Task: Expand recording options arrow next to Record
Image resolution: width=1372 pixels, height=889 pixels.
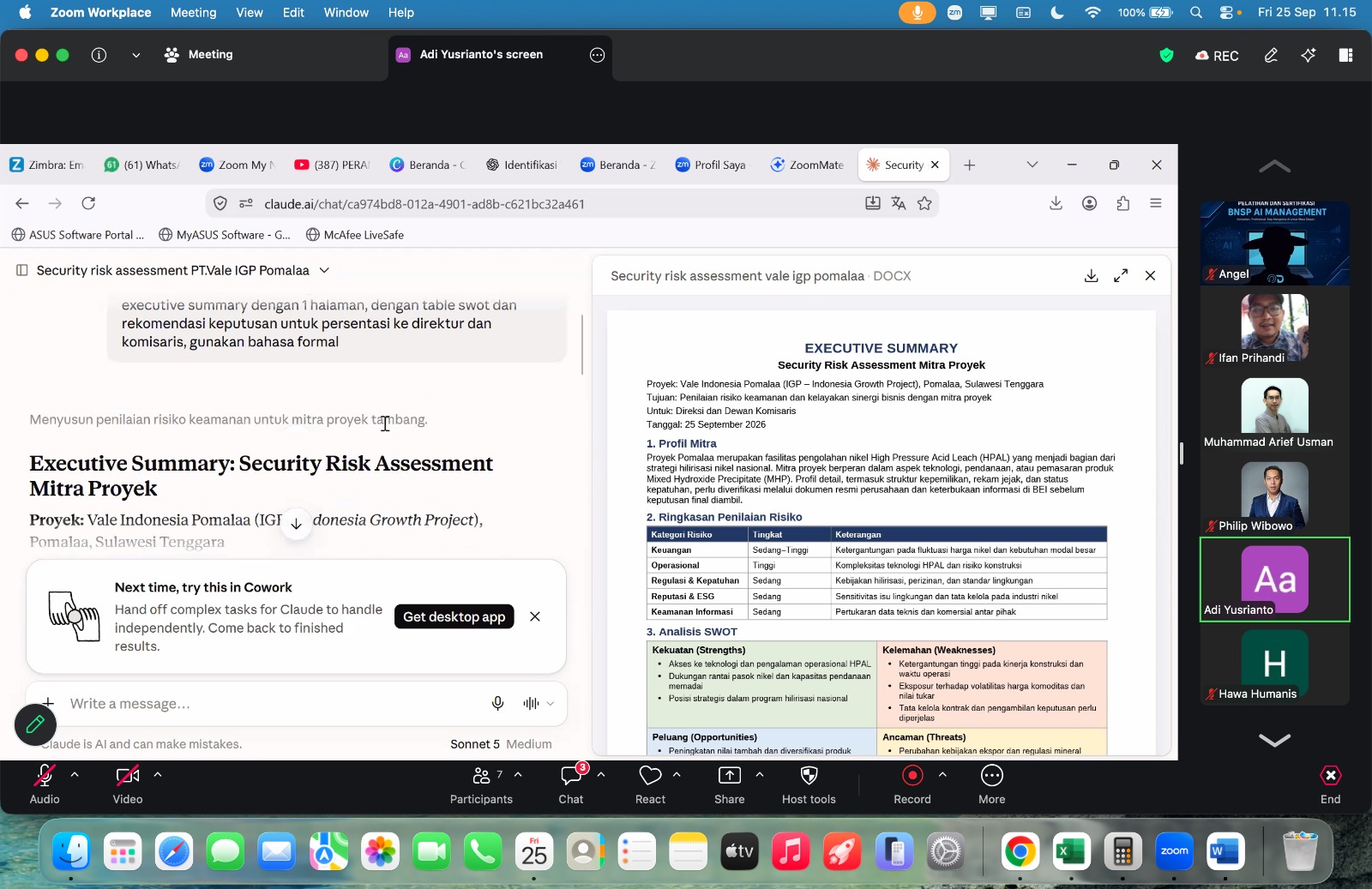Action: tap(942, 774)
